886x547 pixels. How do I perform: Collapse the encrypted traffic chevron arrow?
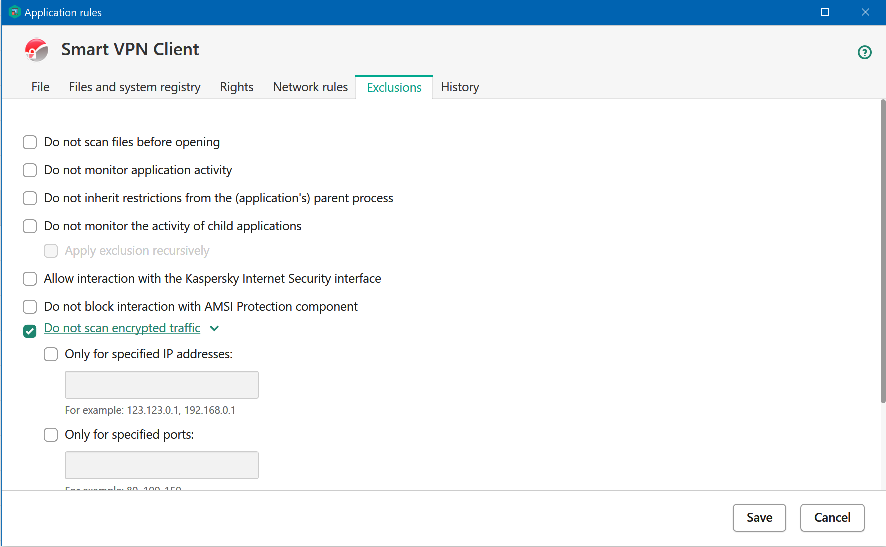tap(214, 329)
